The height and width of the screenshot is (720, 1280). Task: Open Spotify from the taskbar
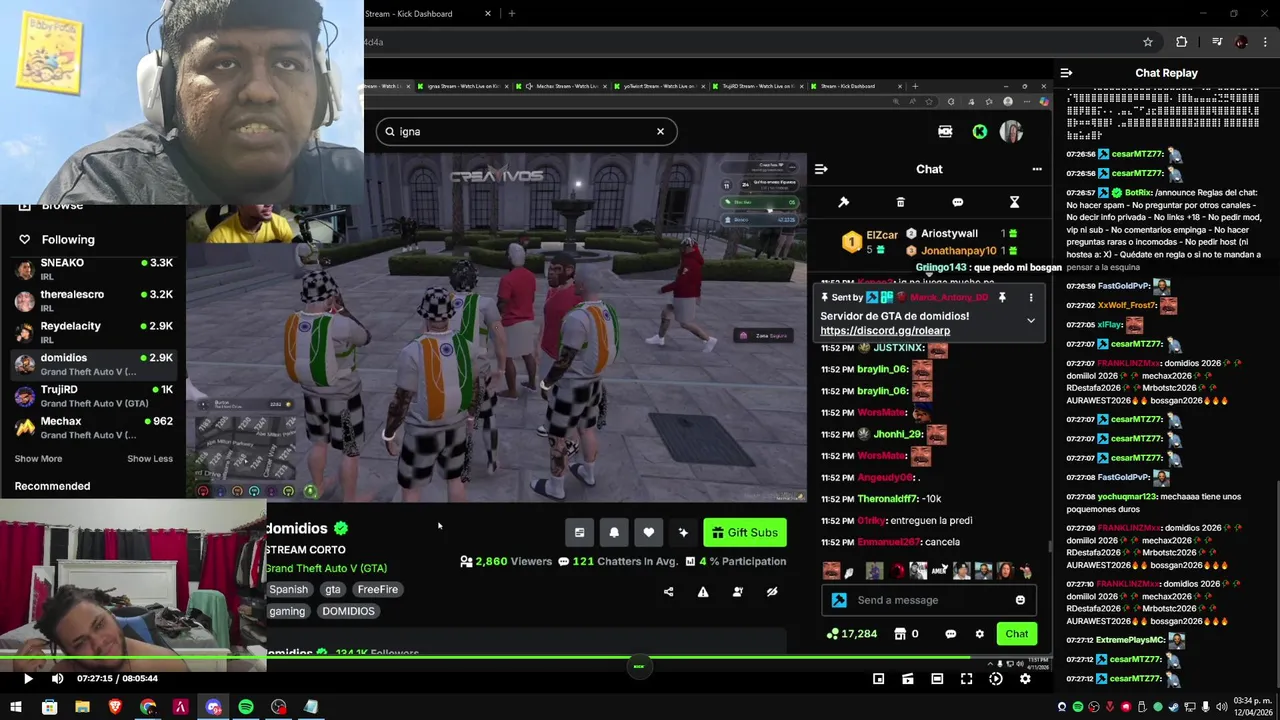pos(246,707)
